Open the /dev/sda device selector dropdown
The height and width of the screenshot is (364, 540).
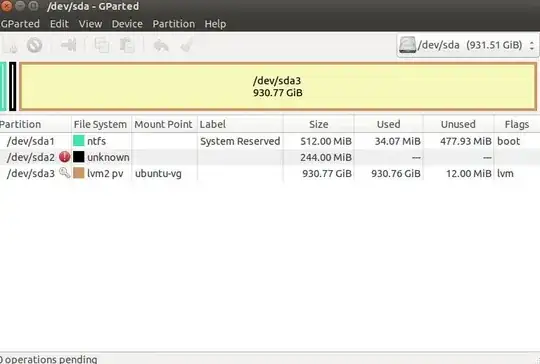point(468,45)
